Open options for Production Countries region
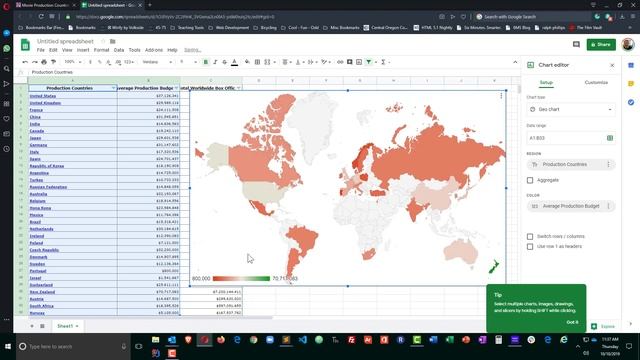 608,164
